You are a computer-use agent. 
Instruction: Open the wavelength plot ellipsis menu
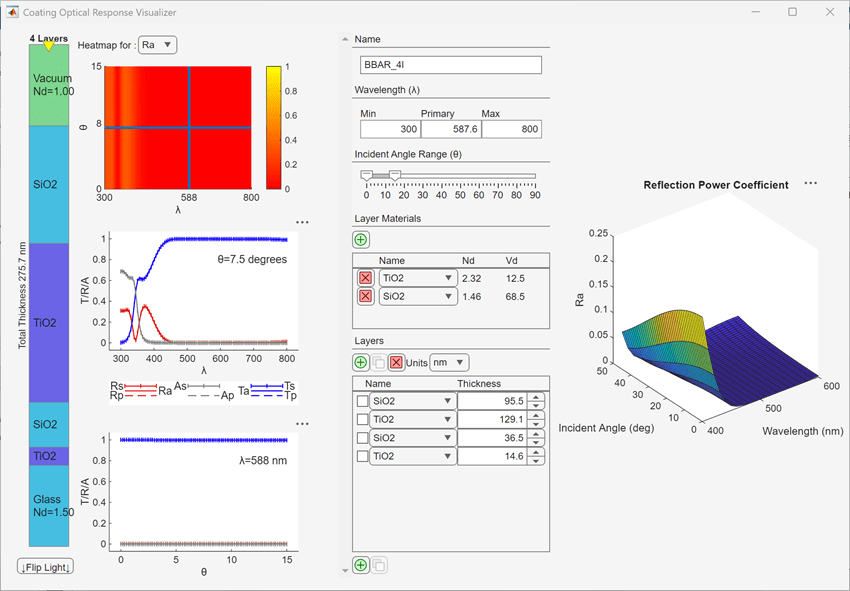(x=302, y=223)
